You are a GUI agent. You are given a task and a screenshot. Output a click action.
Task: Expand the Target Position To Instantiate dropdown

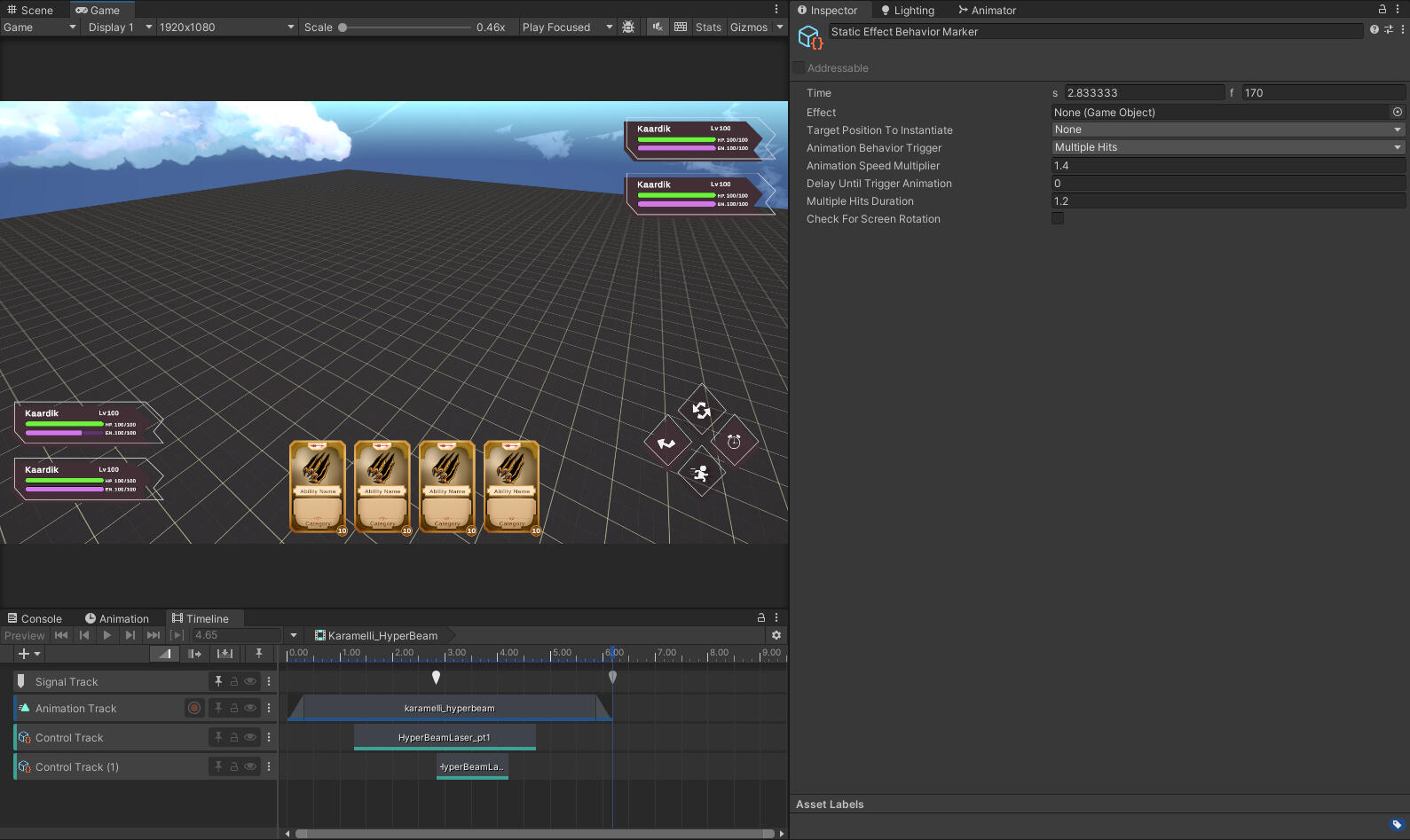click(1228, 130)
